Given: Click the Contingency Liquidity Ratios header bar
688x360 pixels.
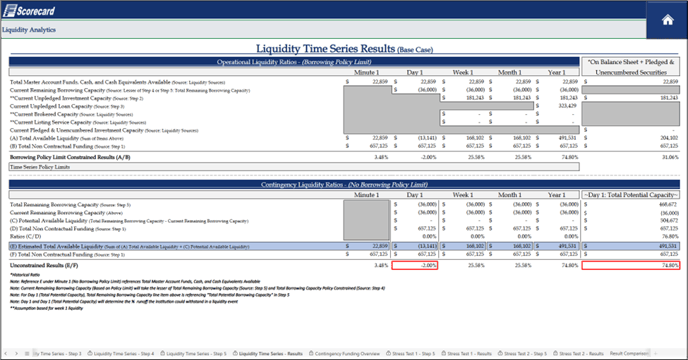Looking at the screenshot, I should [344, 184].
